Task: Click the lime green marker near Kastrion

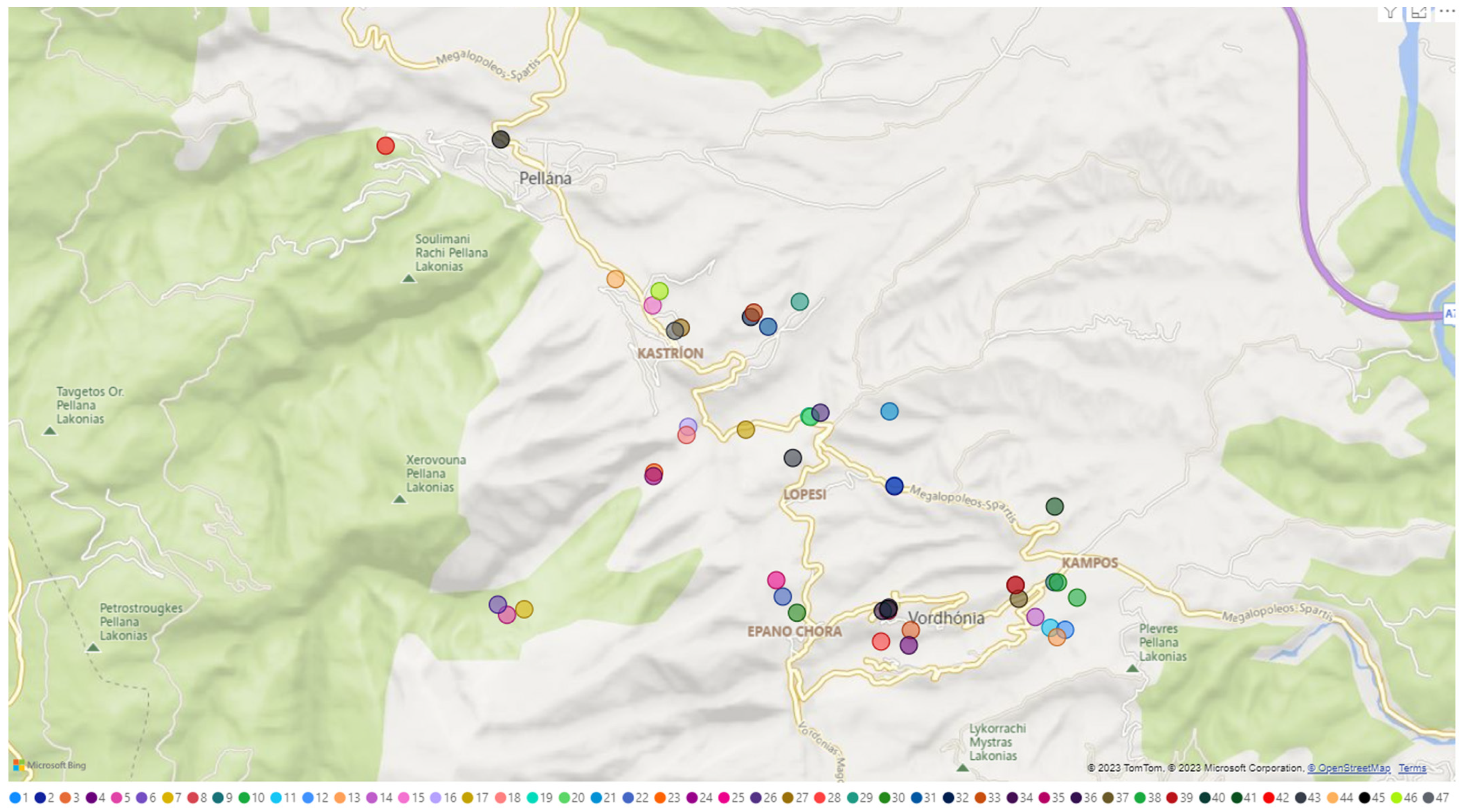Action: tap(659, 291)
